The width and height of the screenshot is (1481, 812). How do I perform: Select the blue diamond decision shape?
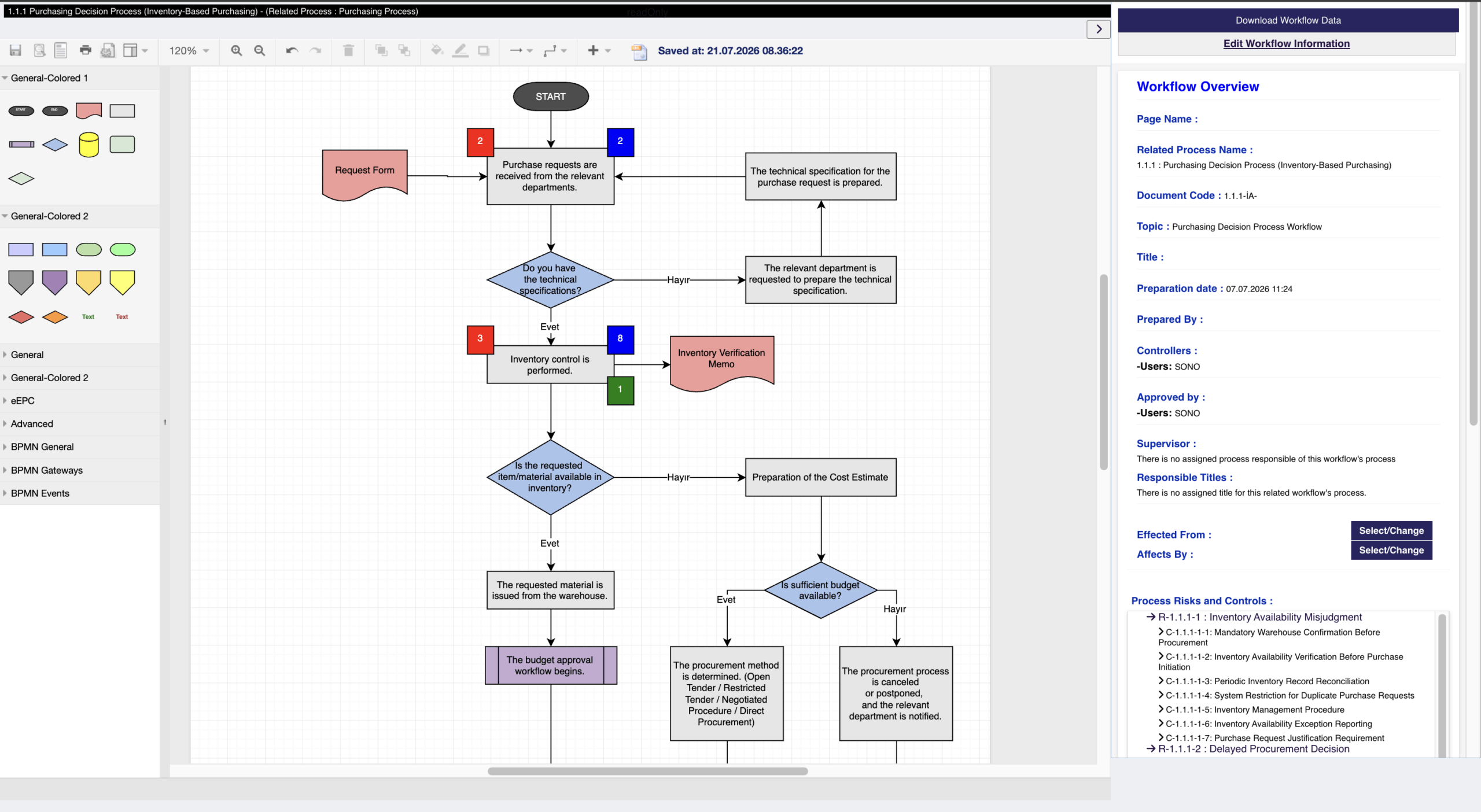(55, 145)
